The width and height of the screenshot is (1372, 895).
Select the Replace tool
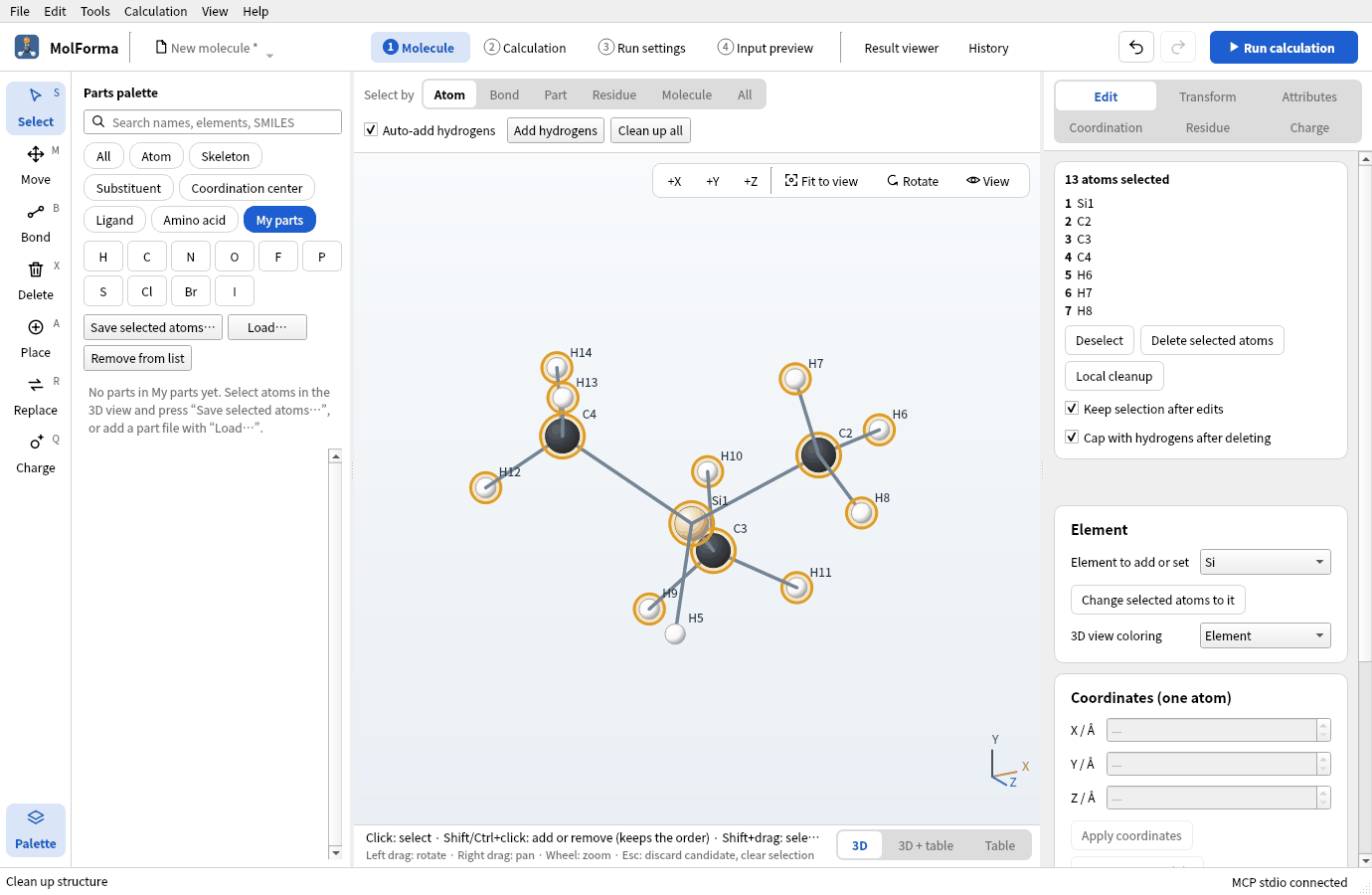pos(36,397)
